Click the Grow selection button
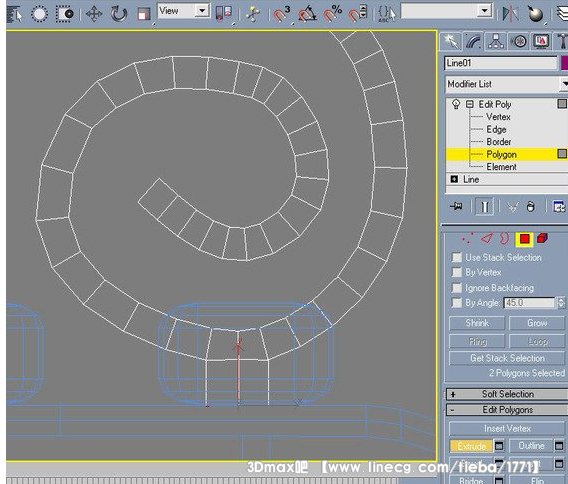The height and width of the screenshot is (484, 568). 537,323
